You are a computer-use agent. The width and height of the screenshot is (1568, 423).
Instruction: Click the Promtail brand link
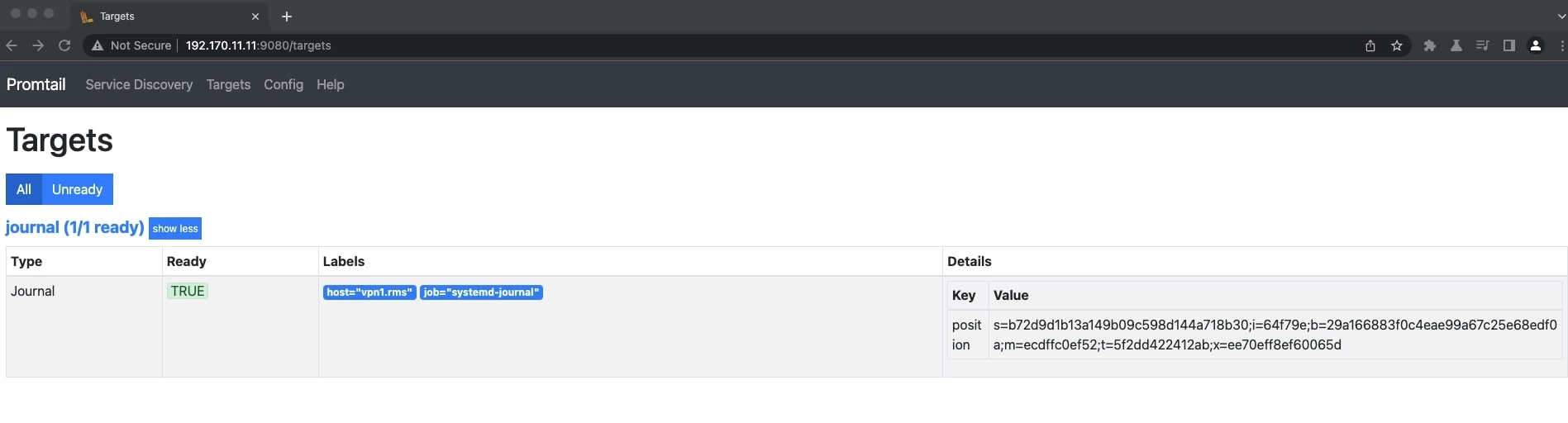click(x=36, y=84)
